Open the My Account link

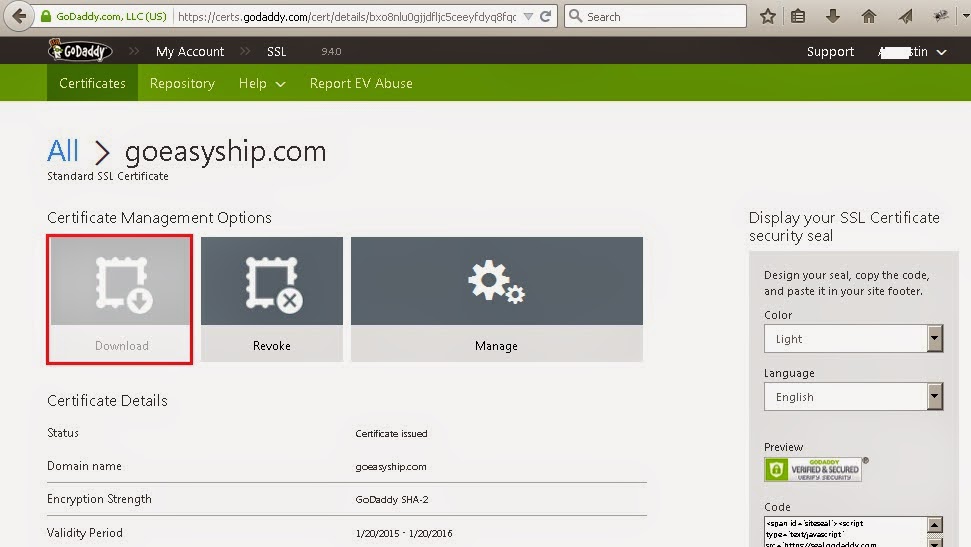tap(189, 52)
